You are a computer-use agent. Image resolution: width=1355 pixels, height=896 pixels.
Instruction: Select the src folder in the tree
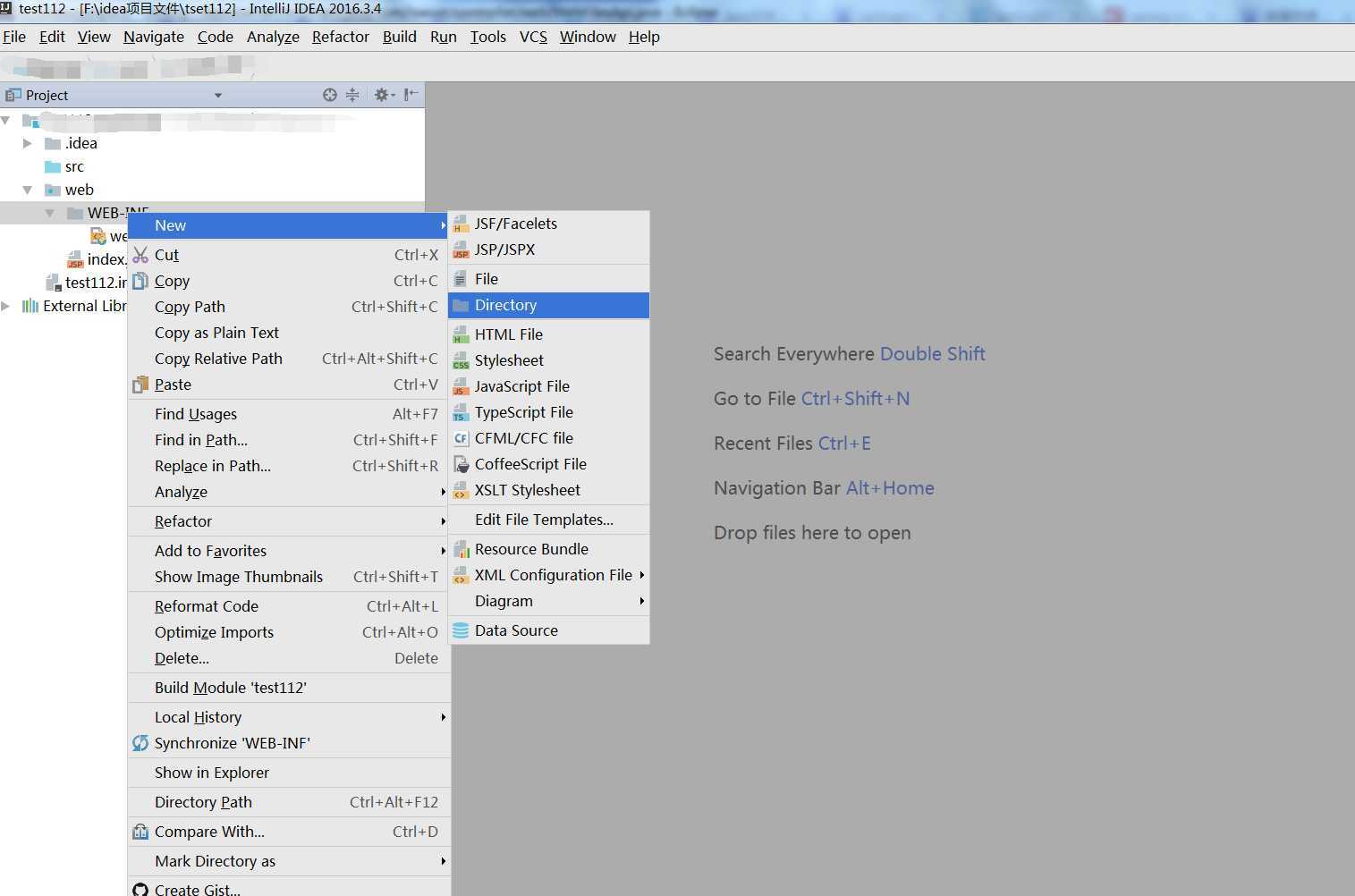pyautogui.click(x=74, y=166)
